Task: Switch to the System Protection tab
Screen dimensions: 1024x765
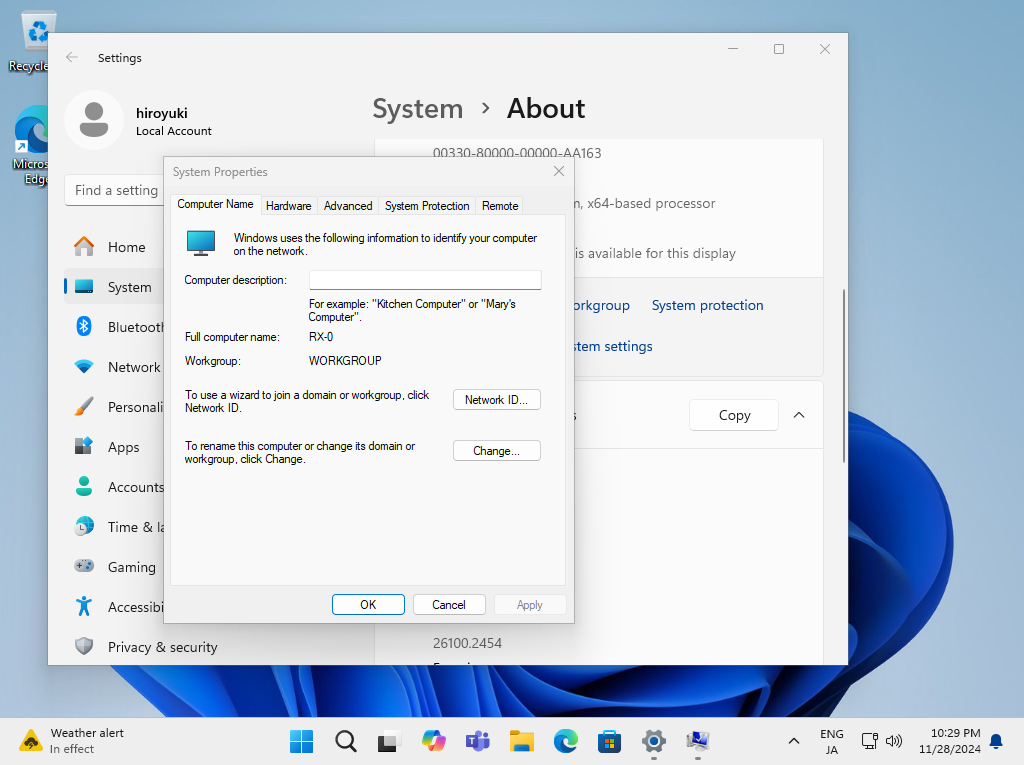Action: coord(427,206)
